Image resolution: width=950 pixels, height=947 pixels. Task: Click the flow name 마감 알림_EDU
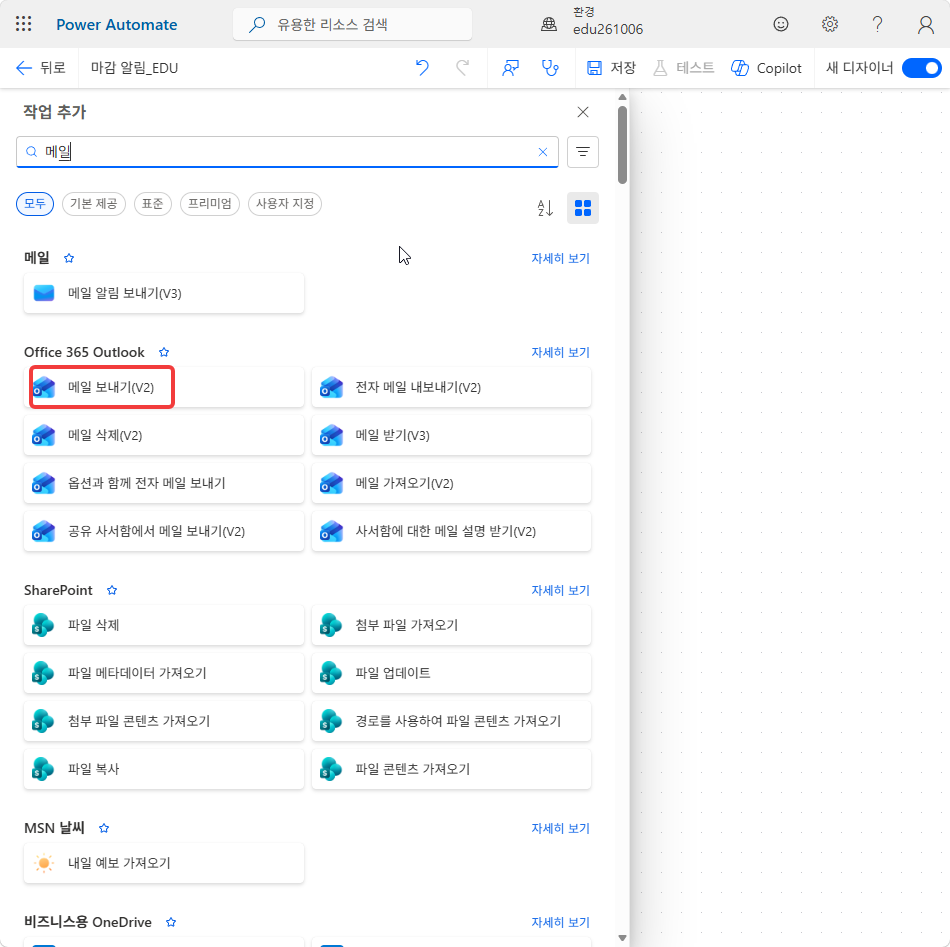pos(135,68)
